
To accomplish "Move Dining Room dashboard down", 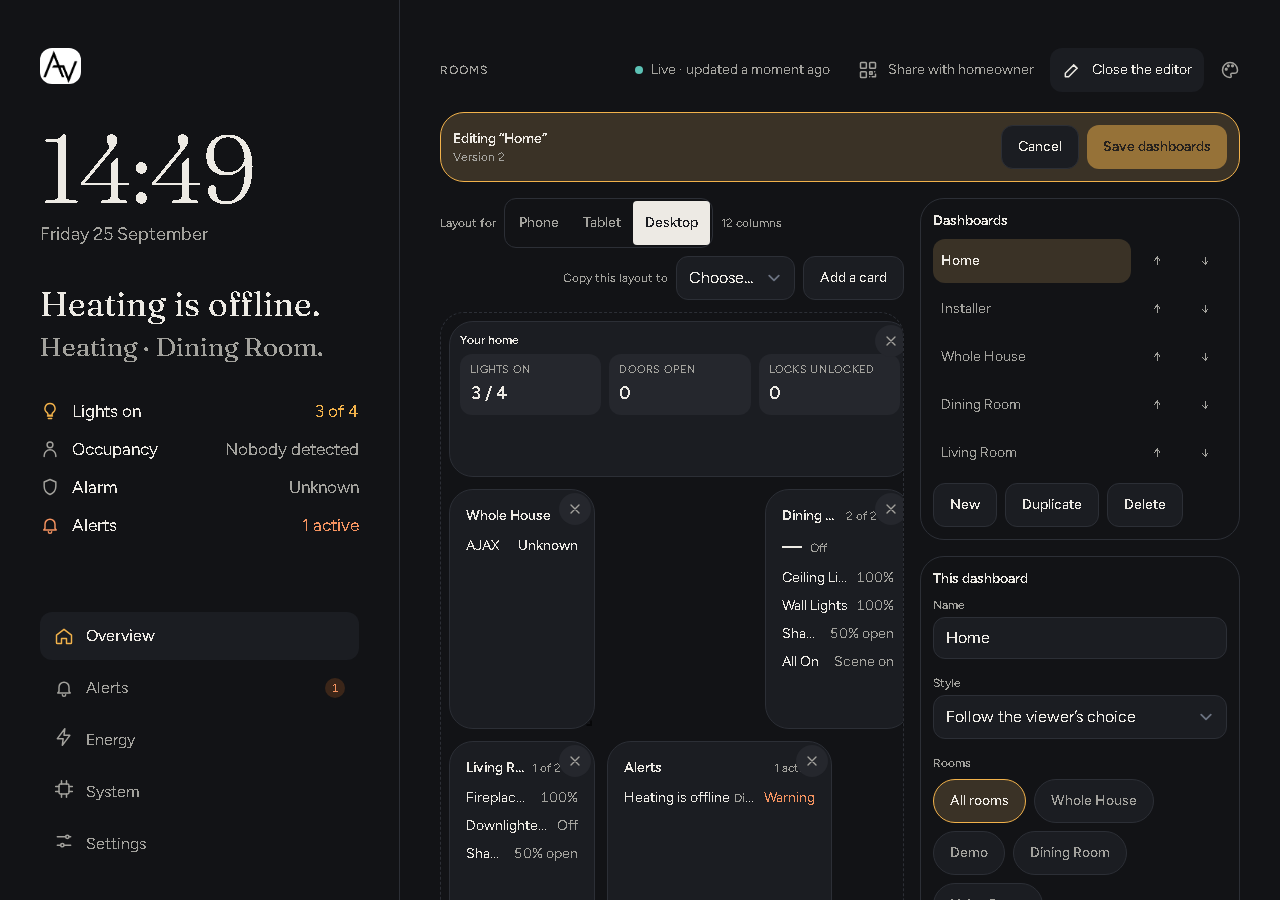I will [x=1205, y=405].
